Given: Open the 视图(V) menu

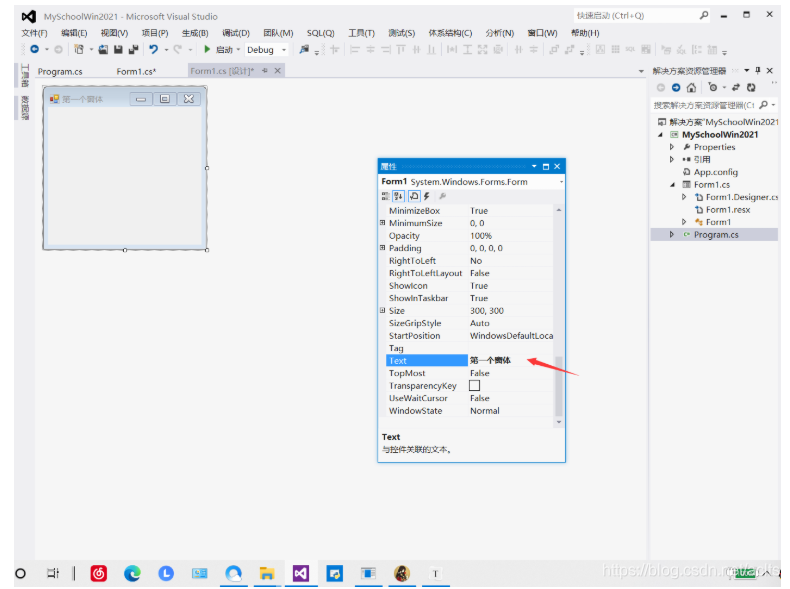Looking at the screenshot, I should click(114, 33).
